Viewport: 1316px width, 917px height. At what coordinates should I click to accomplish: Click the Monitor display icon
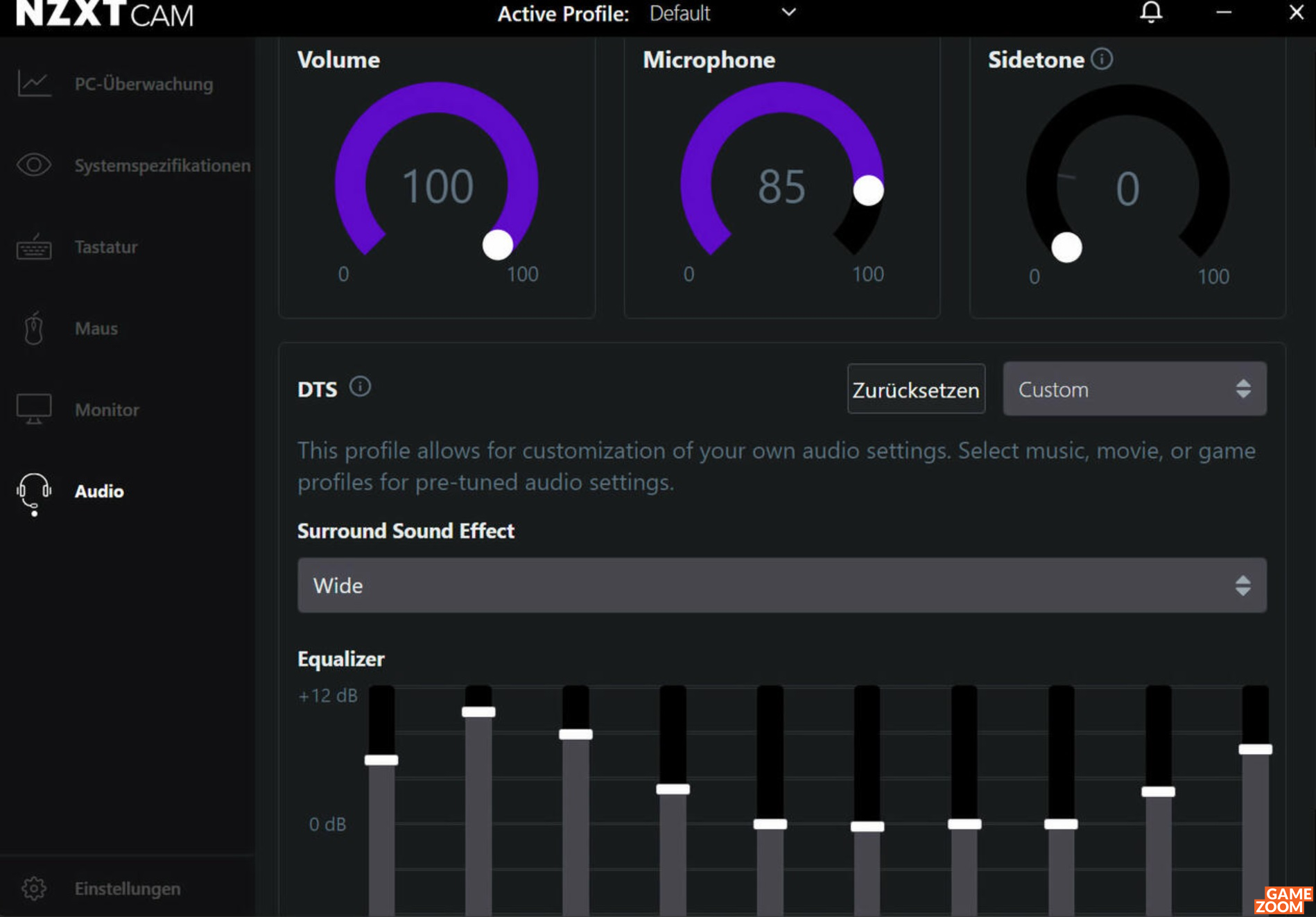(x=34, y=409)
